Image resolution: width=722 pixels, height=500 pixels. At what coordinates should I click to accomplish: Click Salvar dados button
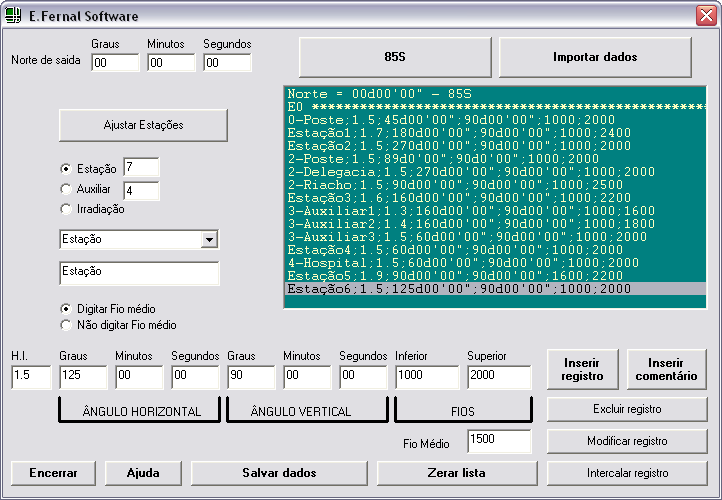click(279, 473)
